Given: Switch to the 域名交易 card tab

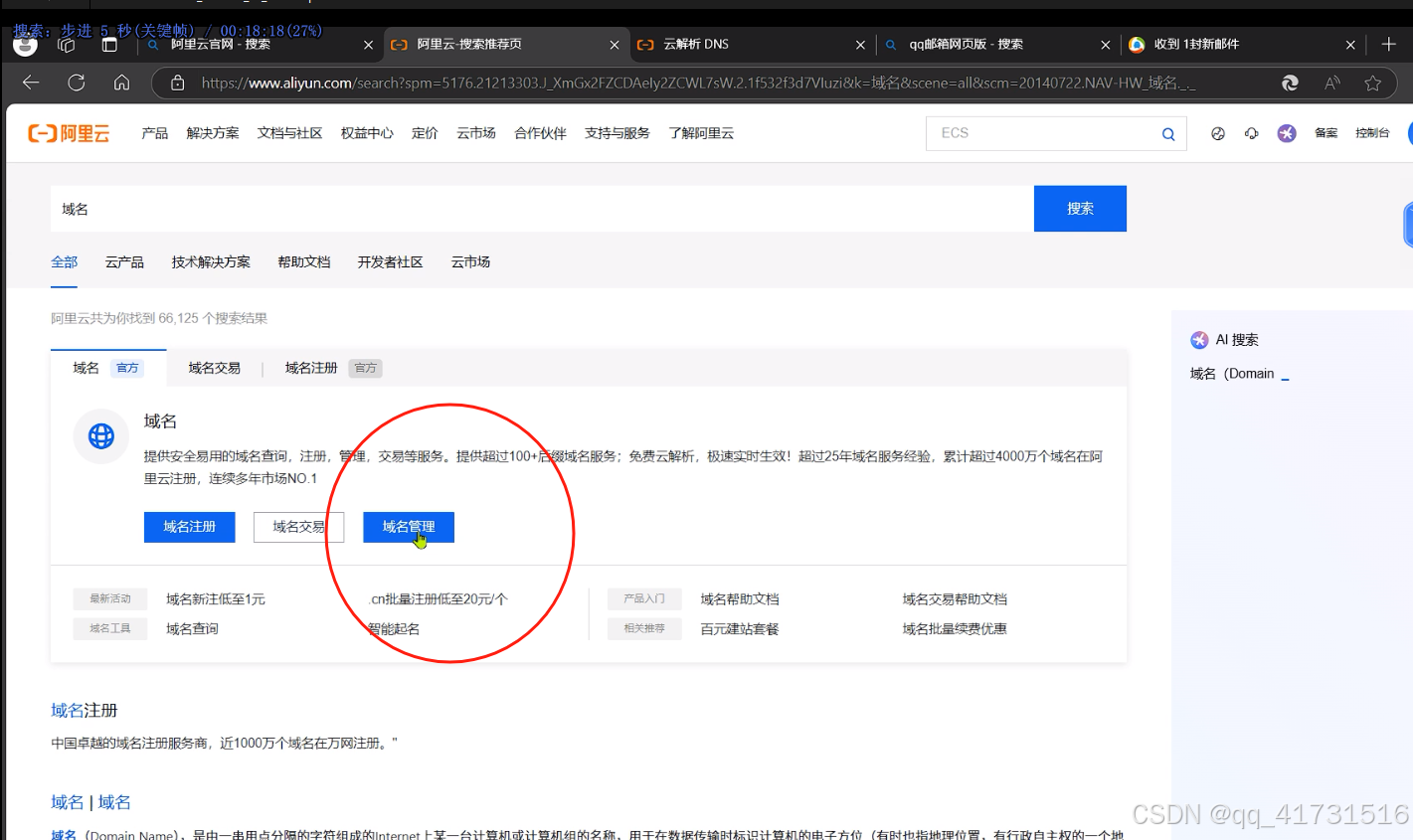Looking at the screenshot, I should (215, 368).
